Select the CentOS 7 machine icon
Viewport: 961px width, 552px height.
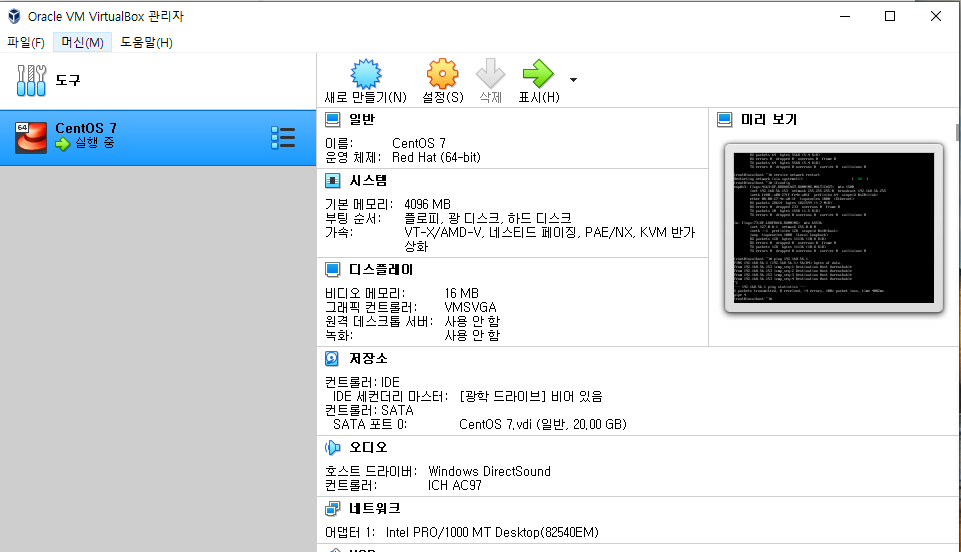(31, 137)
